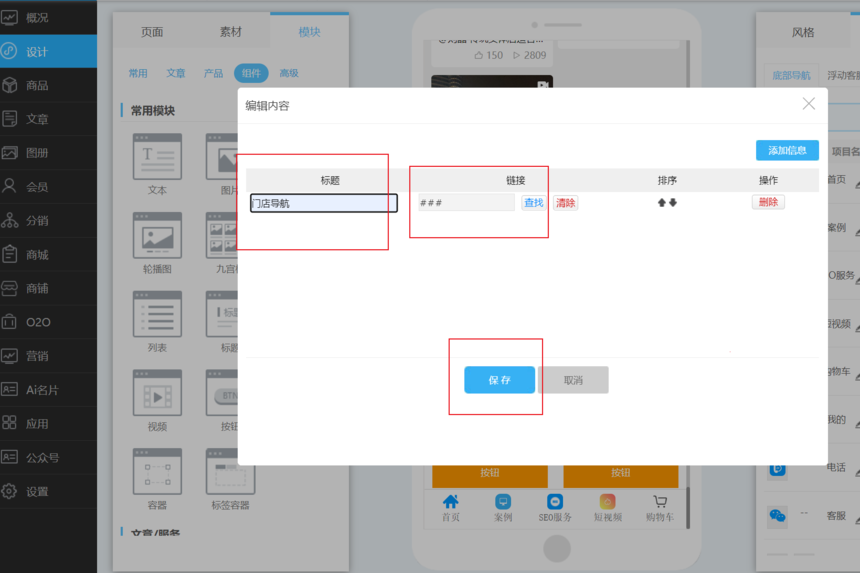The height and width of the screenshot is (573, 860).
Task: Open the 分销 distribution sidebar item
Action: [x=48, y=220]
